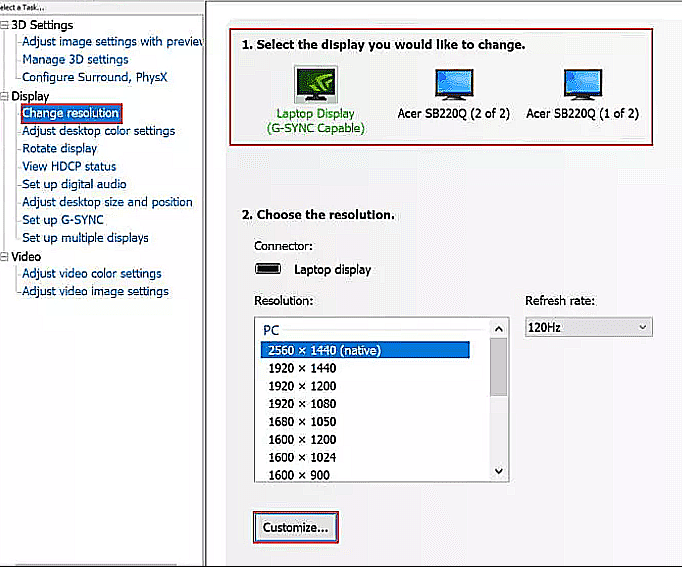Screen dimensions: 682x567
Task: Click the laptop display connector icon
Action: click(x=268, y=269)
